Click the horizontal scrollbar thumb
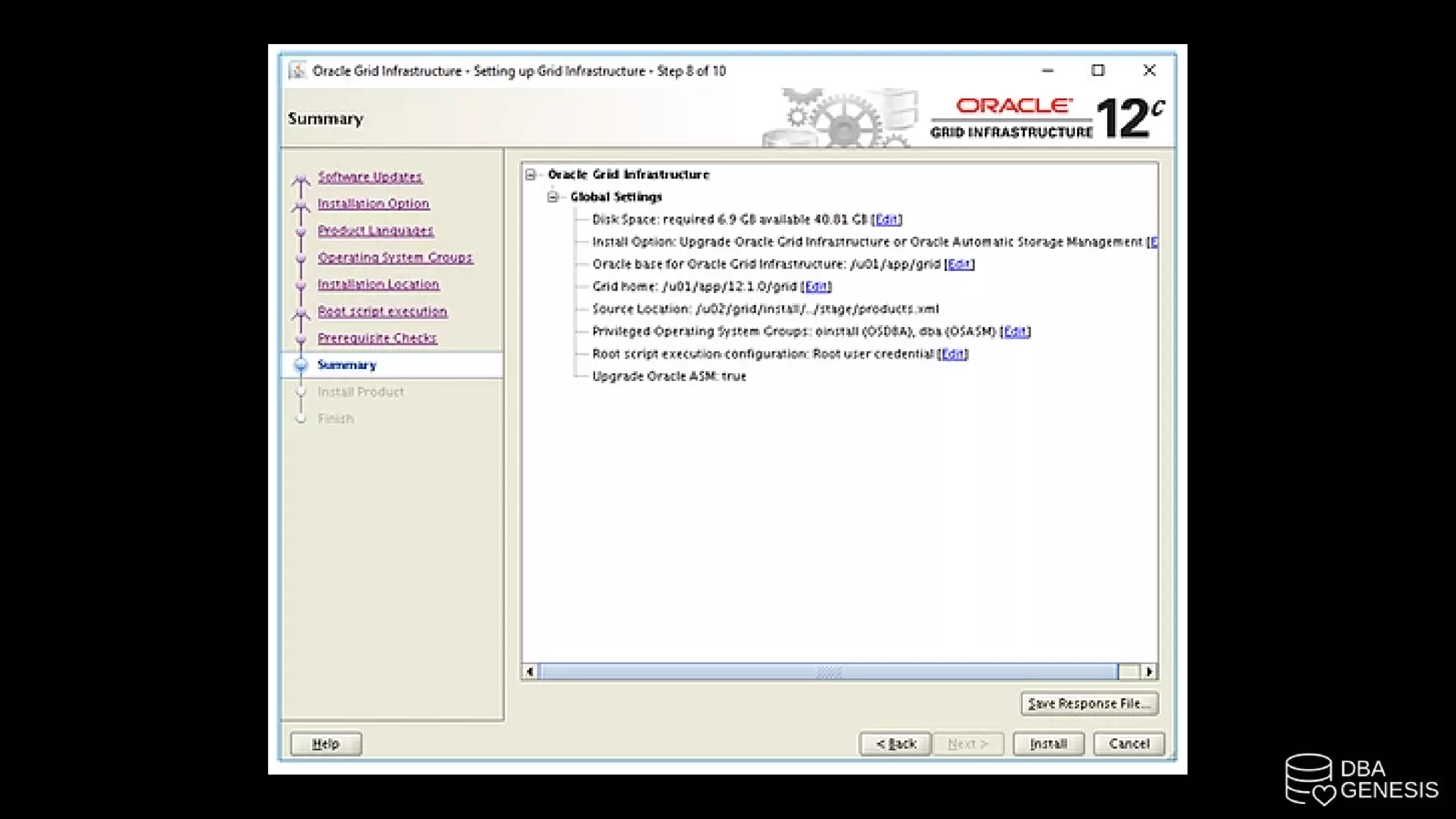 (x=828, y=671)
